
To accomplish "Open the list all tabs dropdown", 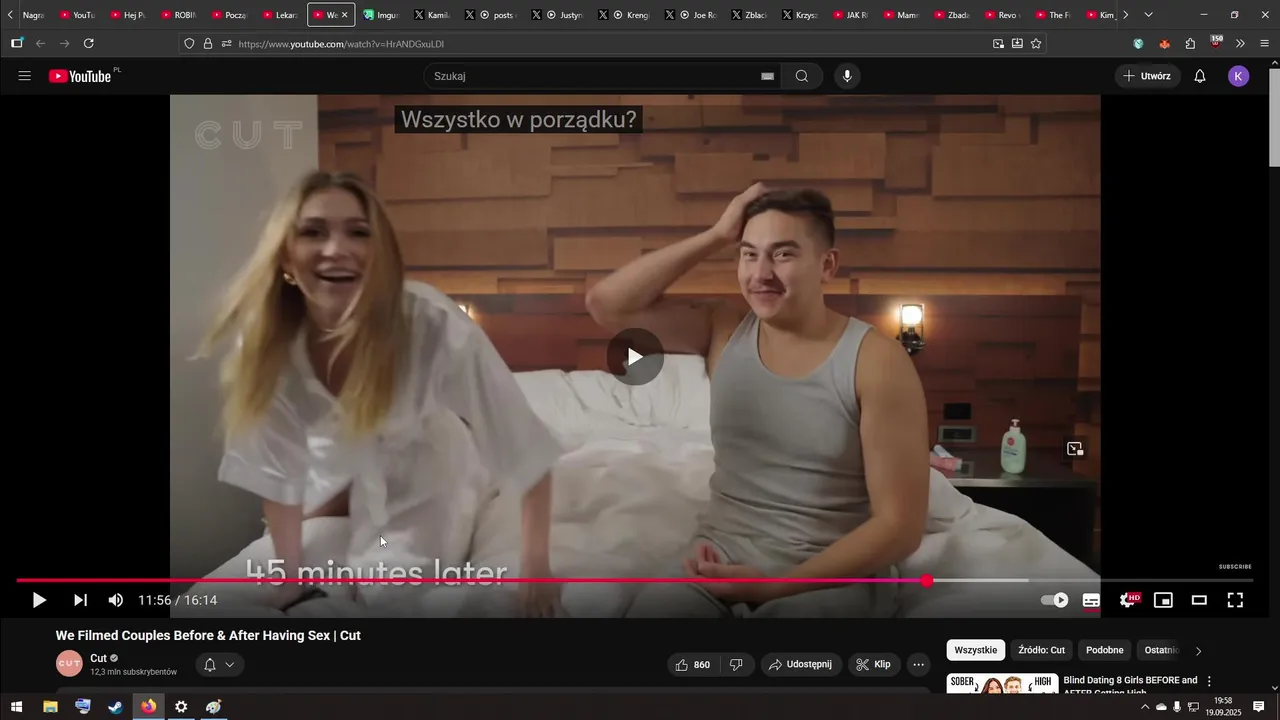I will coord(1148,15).
